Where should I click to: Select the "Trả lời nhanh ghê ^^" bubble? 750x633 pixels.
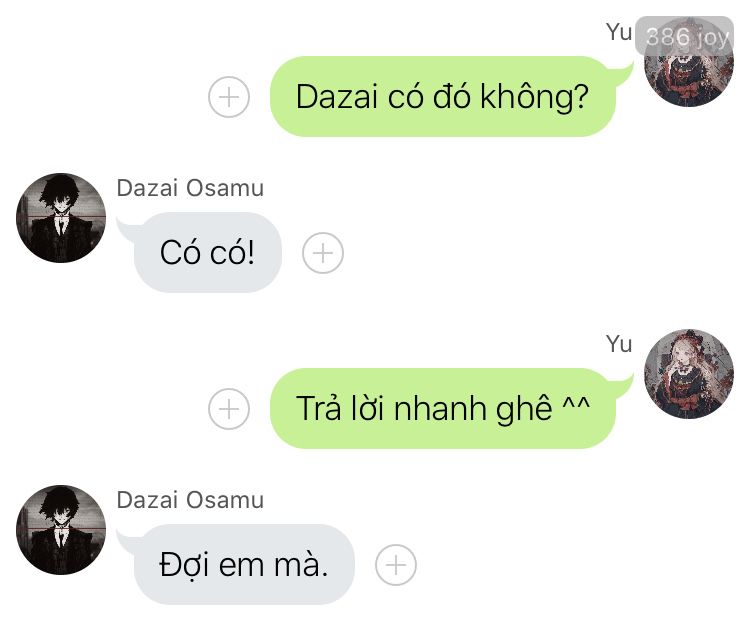coord(442,409)
